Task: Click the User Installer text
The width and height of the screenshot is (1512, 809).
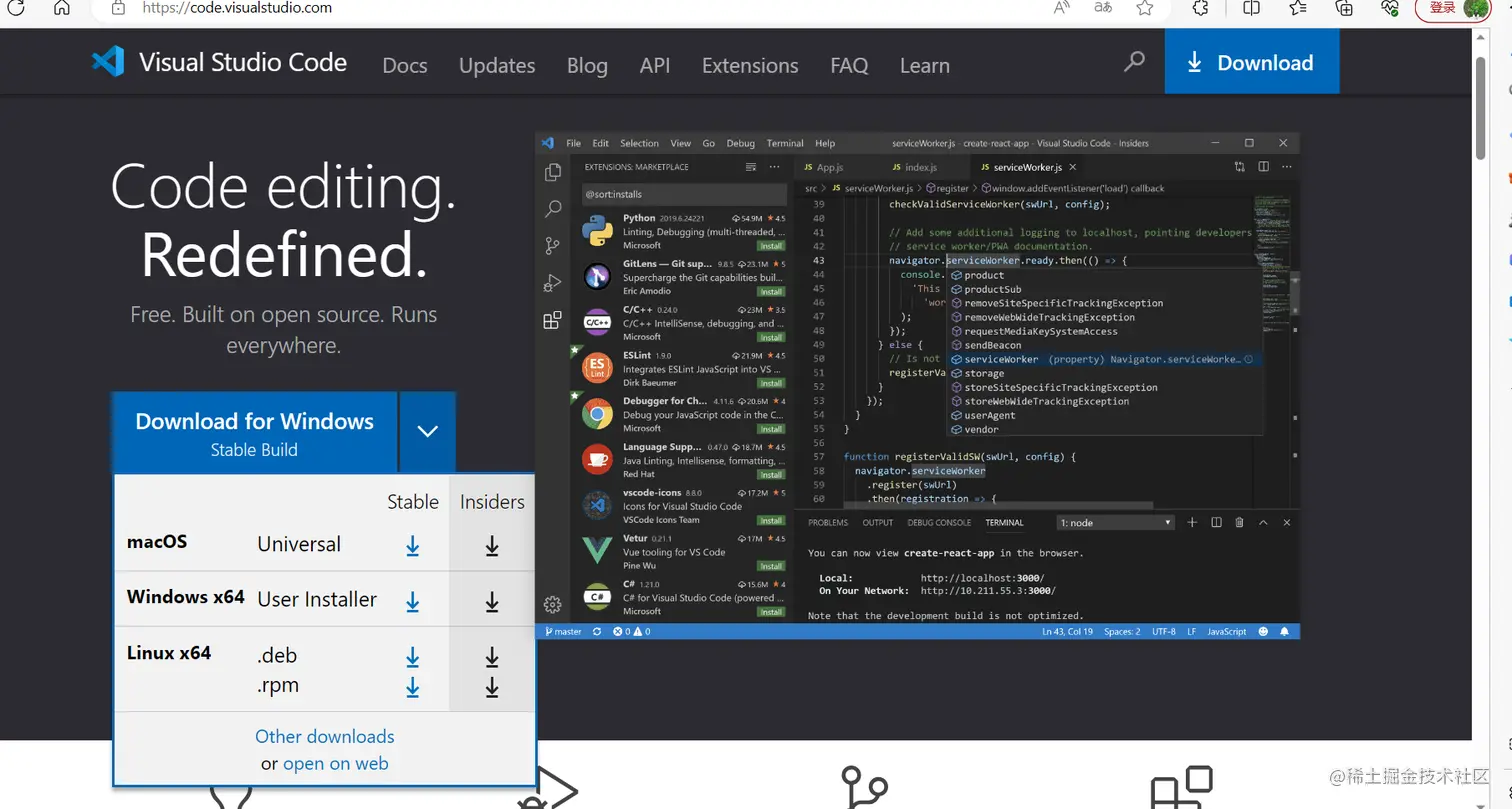Action: pos(317,600)
